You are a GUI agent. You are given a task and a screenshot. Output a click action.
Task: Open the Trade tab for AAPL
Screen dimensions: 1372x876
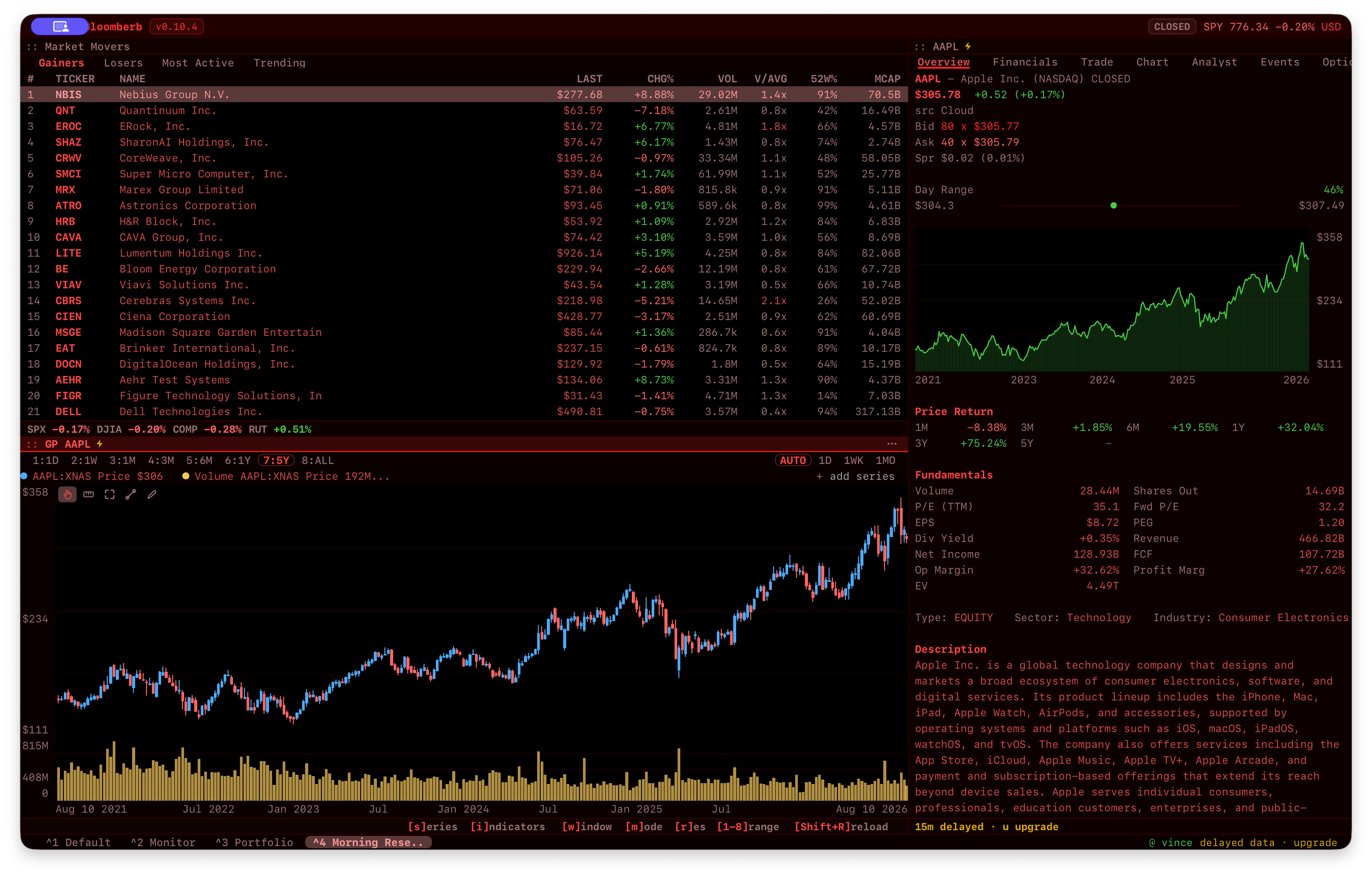tap(1097, 62)
